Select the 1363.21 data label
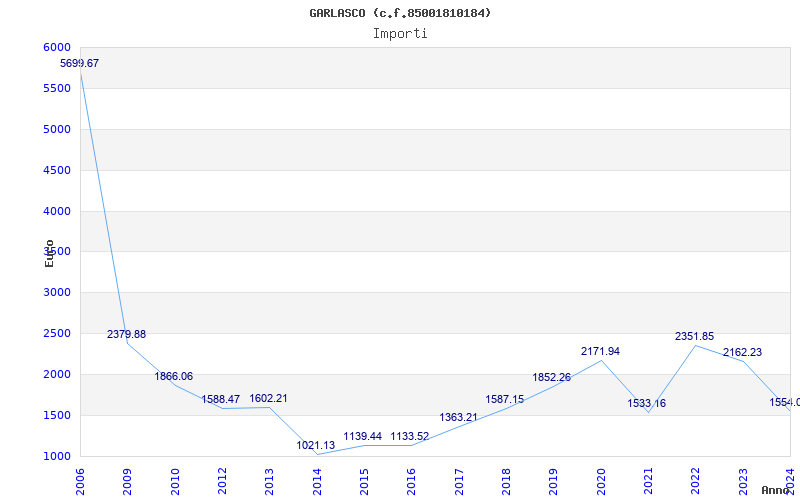 pos(459,417)
